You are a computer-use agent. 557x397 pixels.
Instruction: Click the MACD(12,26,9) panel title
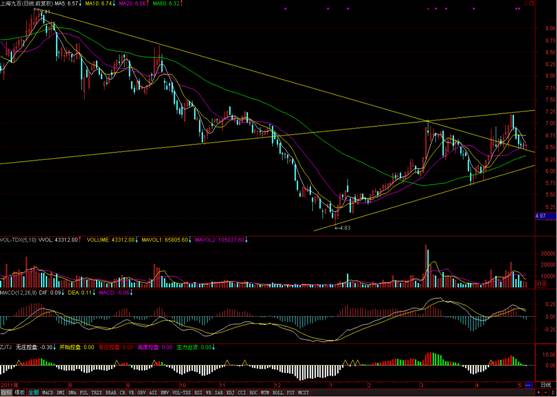[18, 293]
